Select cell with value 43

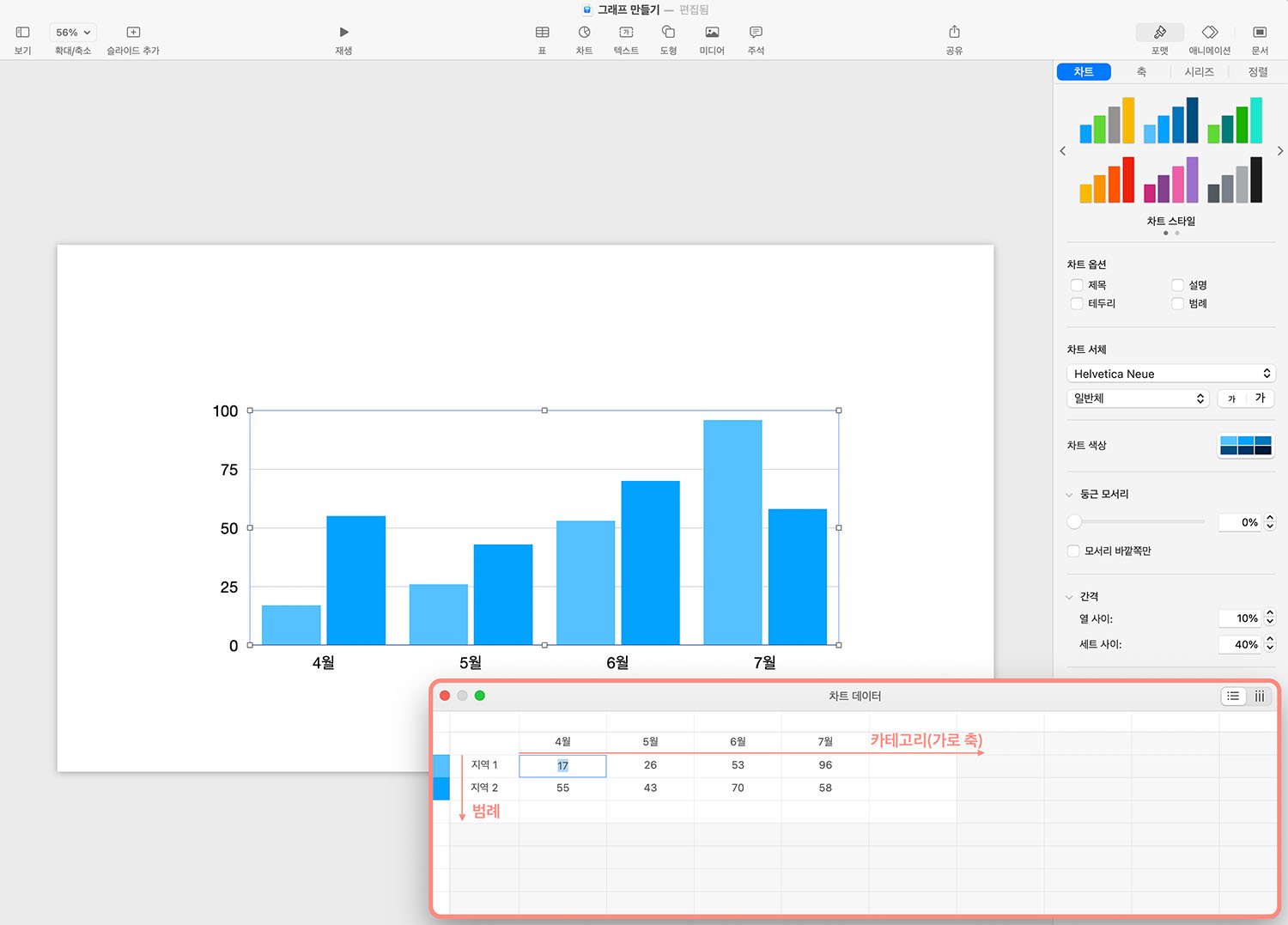coord(650,788)
